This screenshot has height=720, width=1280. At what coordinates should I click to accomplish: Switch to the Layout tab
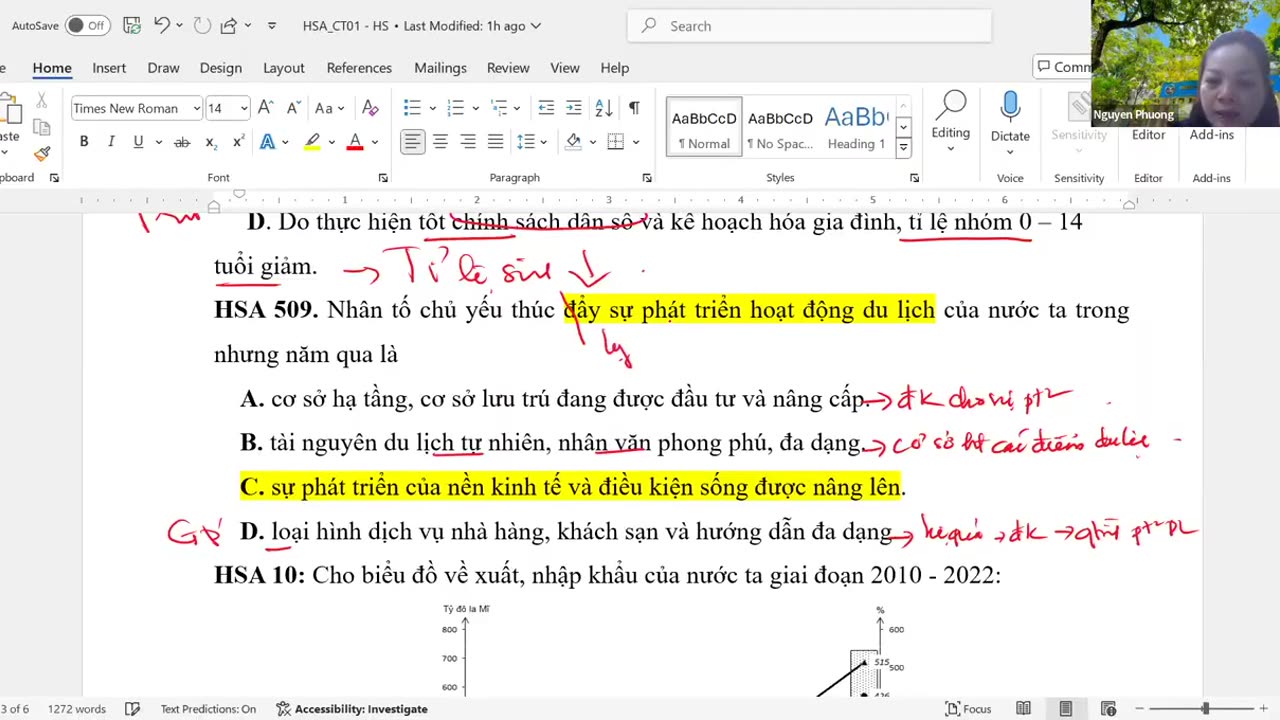point(284,68)
